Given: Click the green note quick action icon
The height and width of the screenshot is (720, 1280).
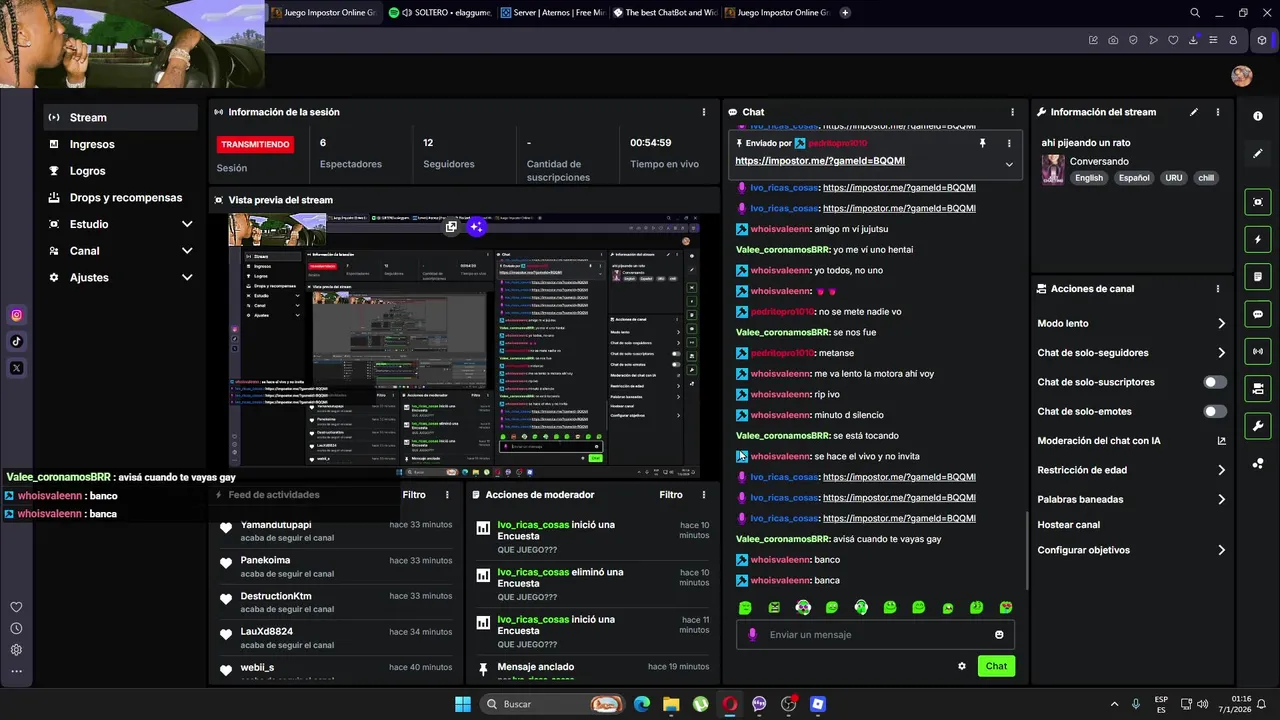Looking at the screenshot, I should coord(1258,276).
